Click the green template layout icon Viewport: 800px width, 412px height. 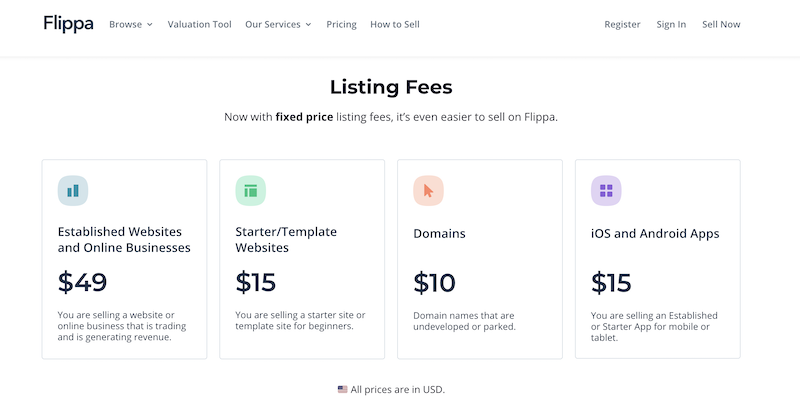251,190
